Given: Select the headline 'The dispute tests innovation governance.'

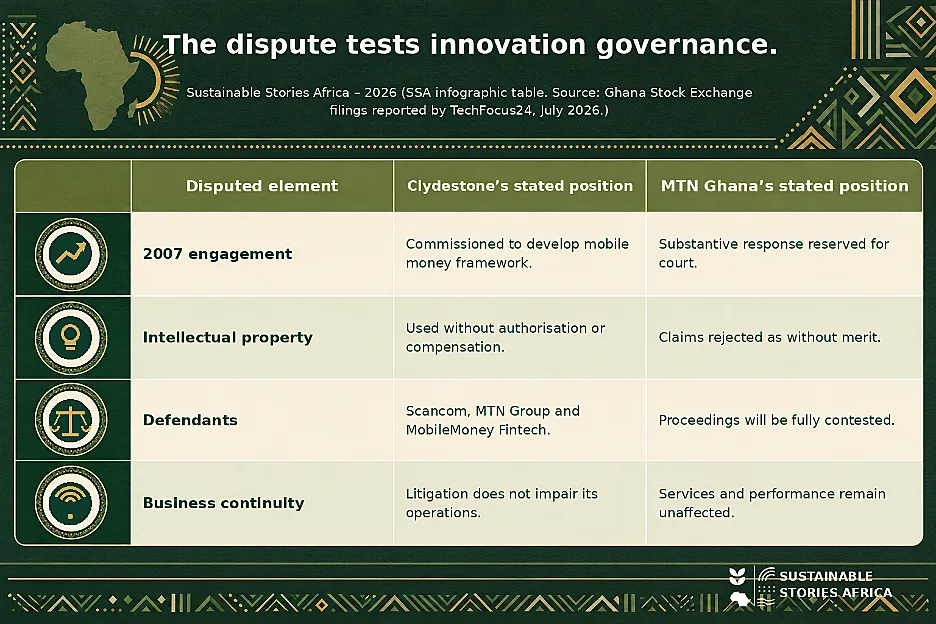Looking at the screenshot, I should pos(470,45).
